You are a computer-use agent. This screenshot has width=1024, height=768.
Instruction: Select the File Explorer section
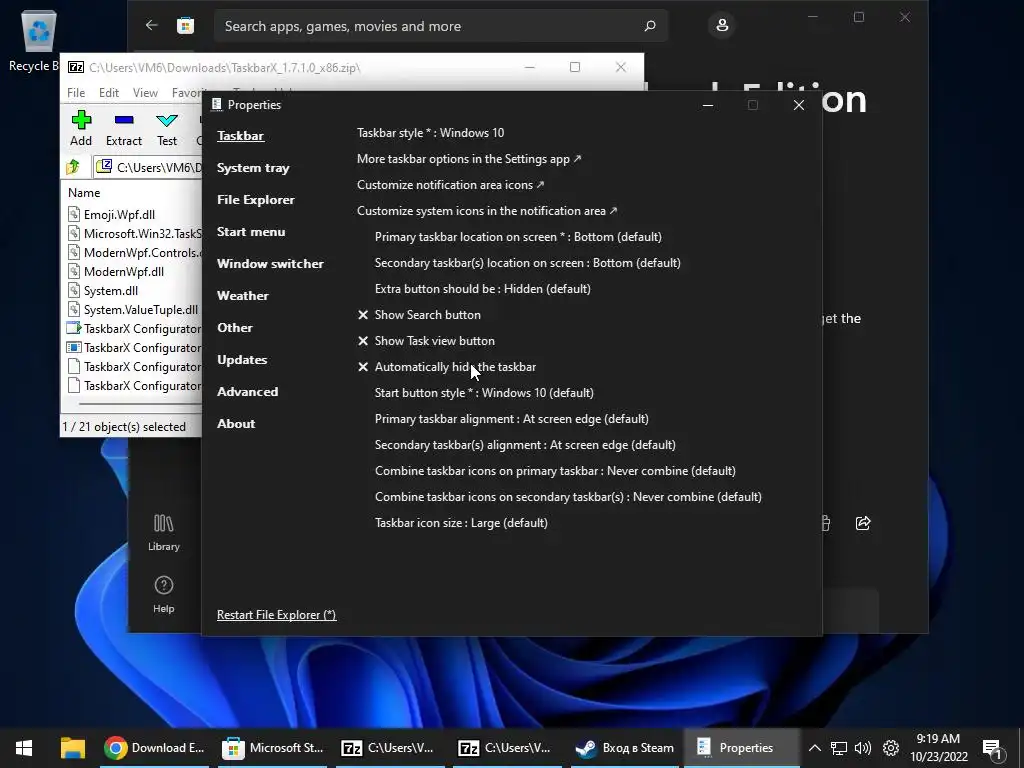click(x=255, y=200)
